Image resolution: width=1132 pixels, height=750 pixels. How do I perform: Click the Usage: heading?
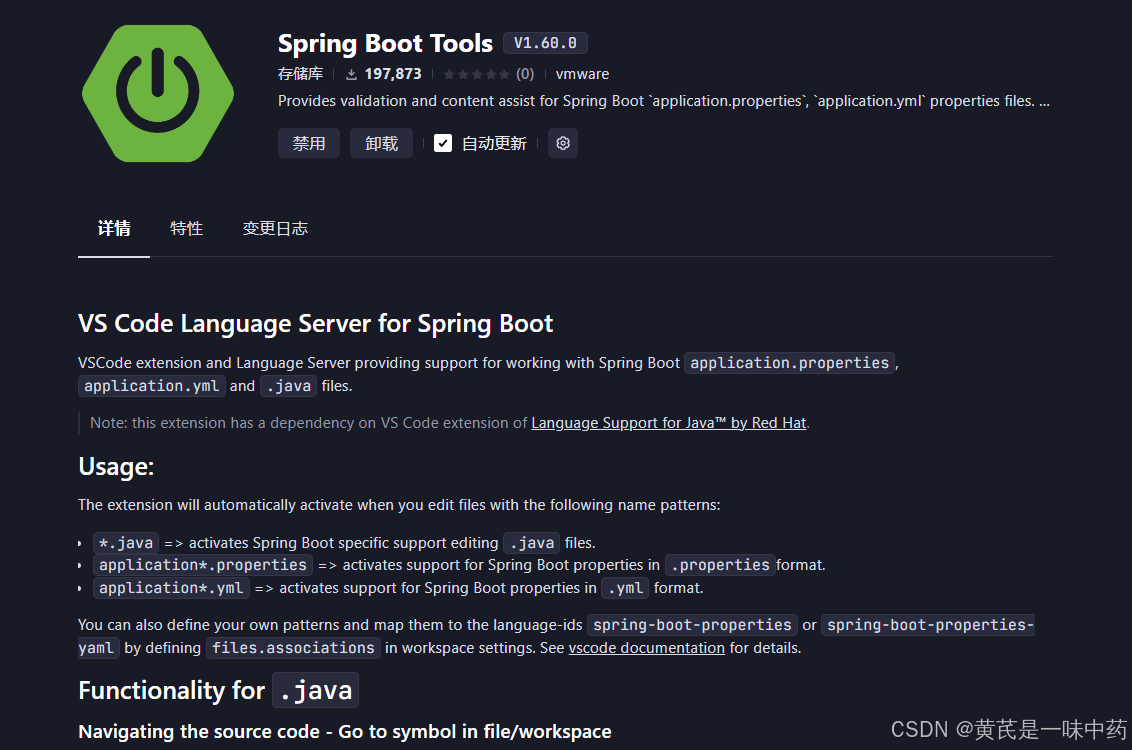tap(116, 466)
